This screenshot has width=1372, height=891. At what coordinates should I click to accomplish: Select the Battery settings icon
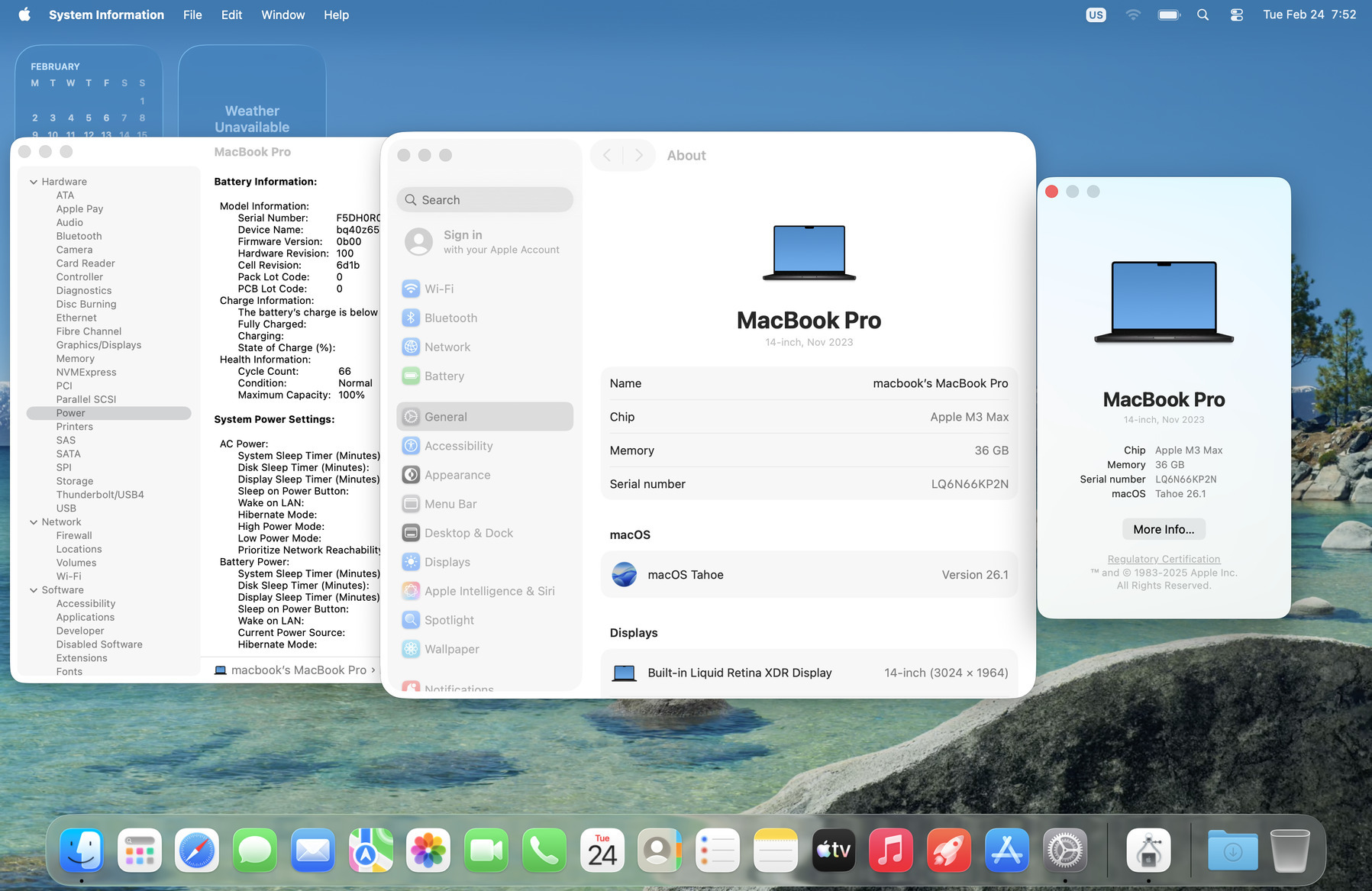411,376
